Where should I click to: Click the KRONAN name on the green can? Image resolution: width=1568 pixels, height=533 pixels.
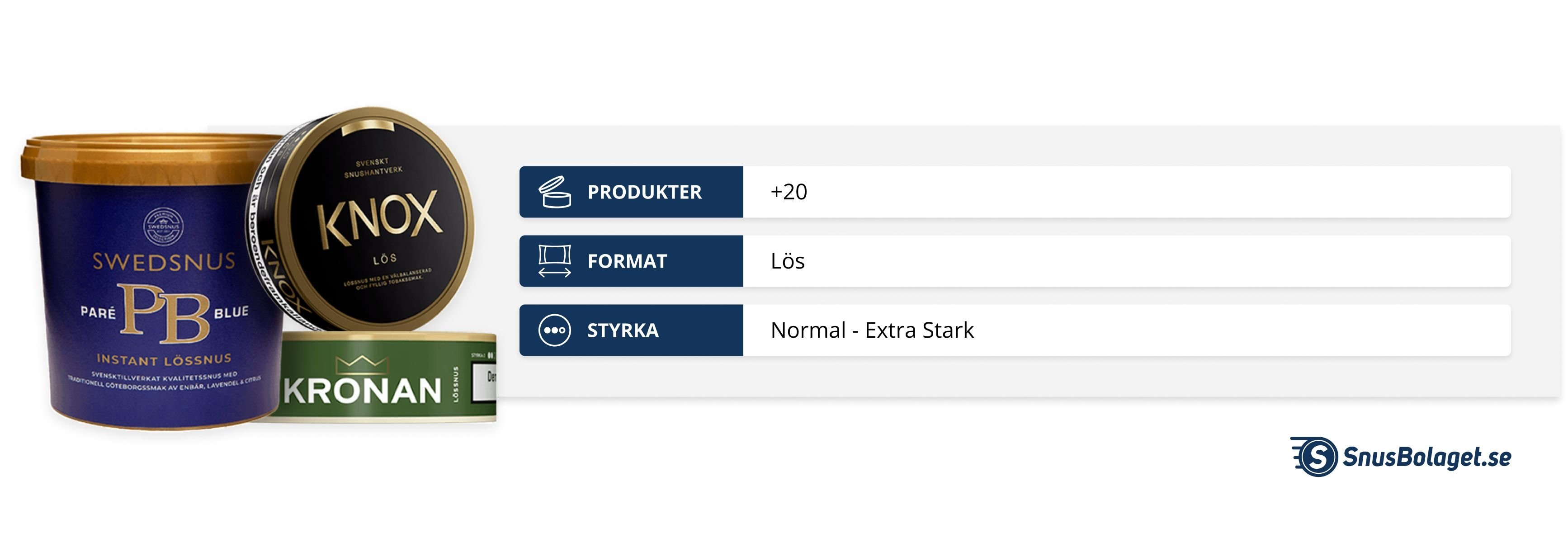click(x=362, y=391)
